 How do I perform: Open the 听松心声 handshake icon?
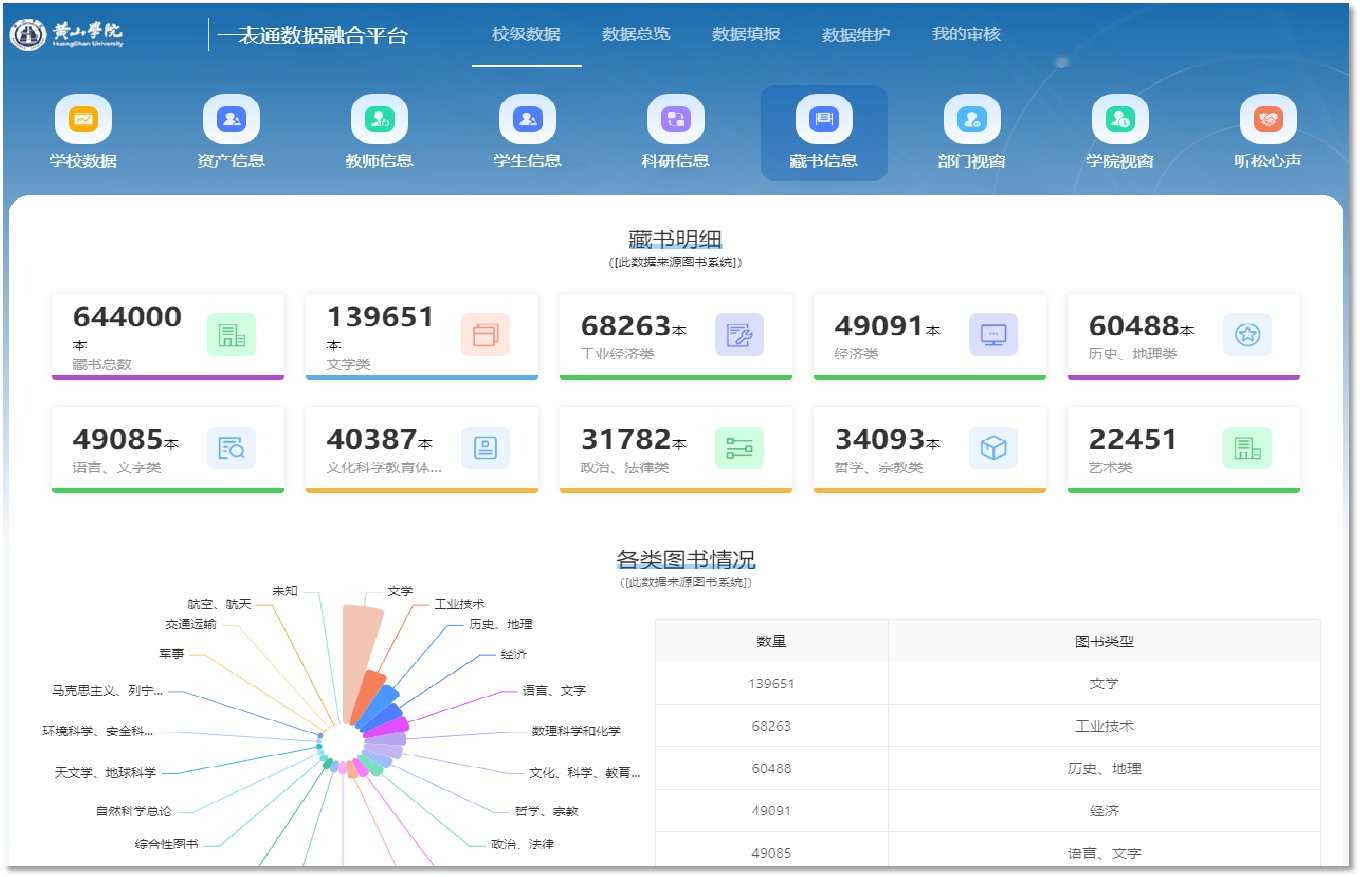[1268, 119]
